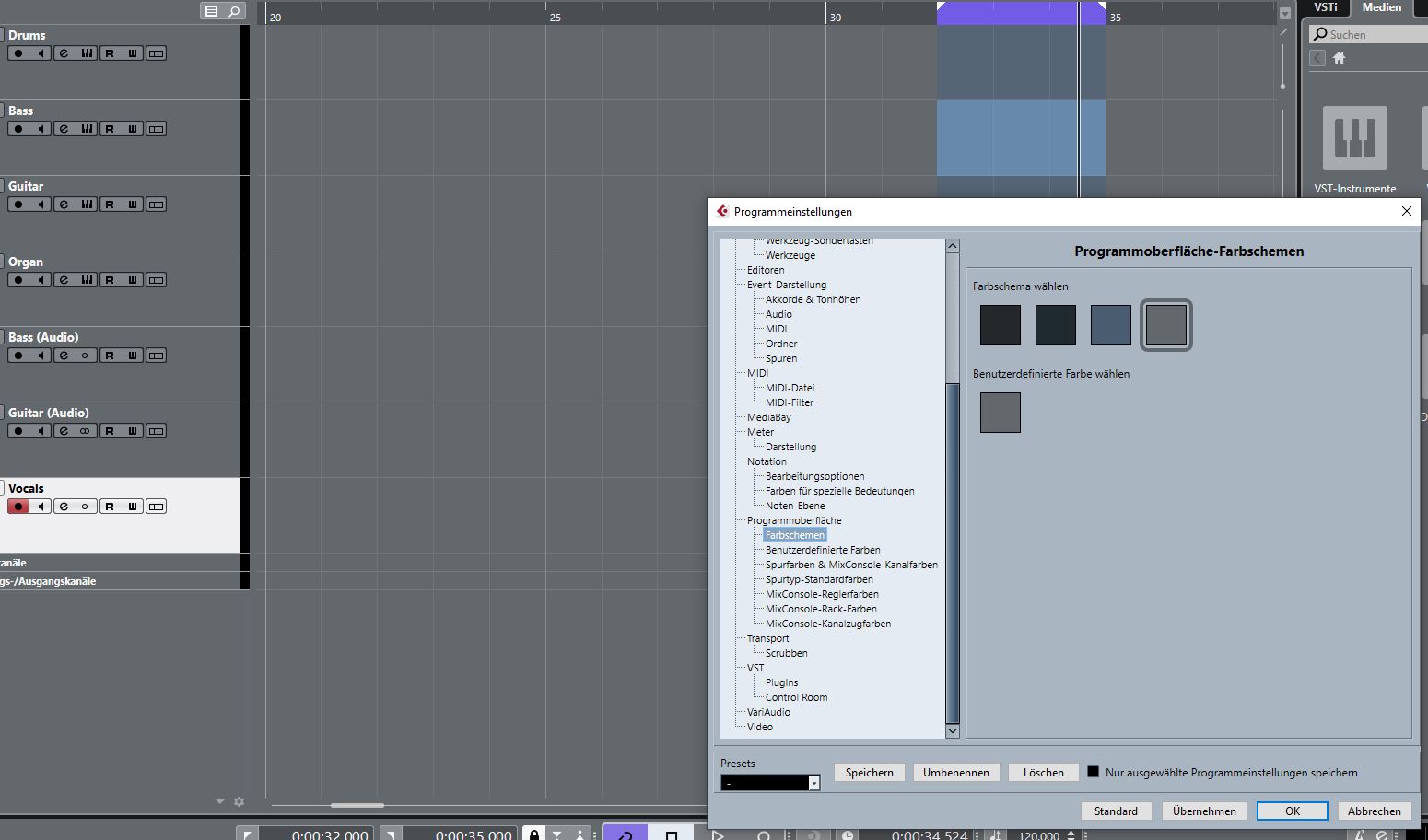
Task: Toggle Write automation on Bass (Audio) track
Action: (133, 356)
